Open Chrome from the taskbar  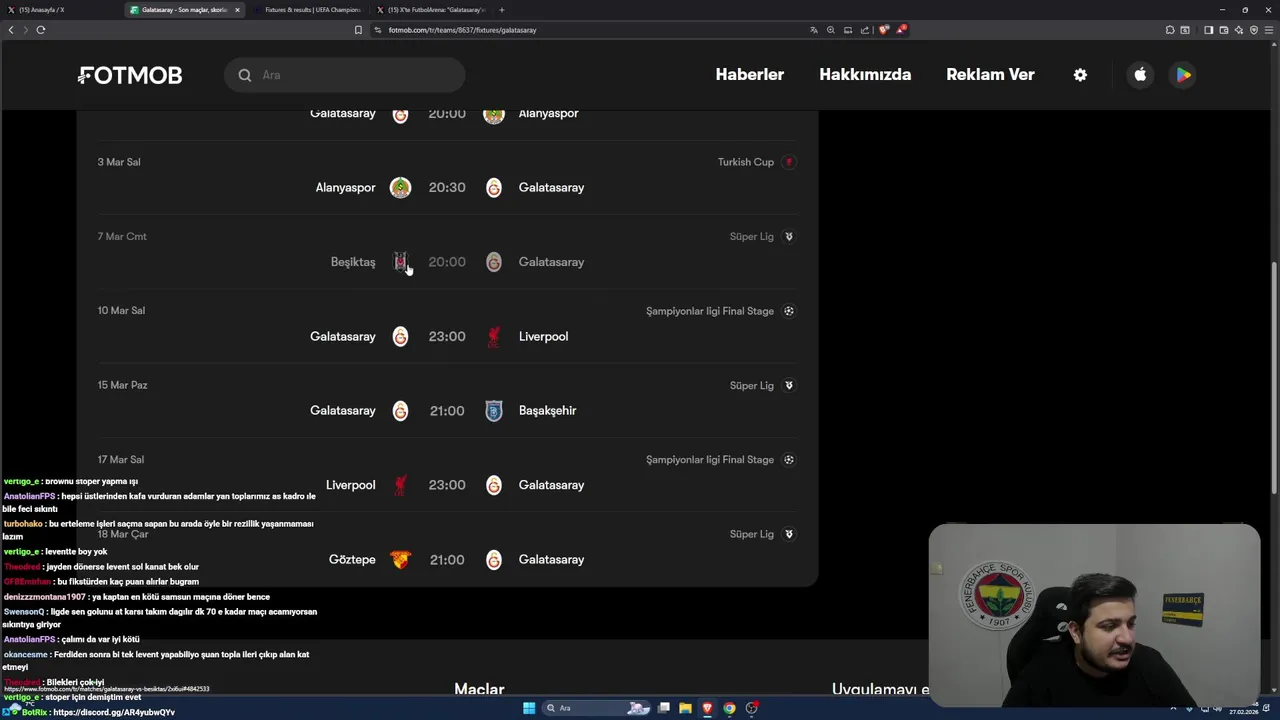pos(729,708)
